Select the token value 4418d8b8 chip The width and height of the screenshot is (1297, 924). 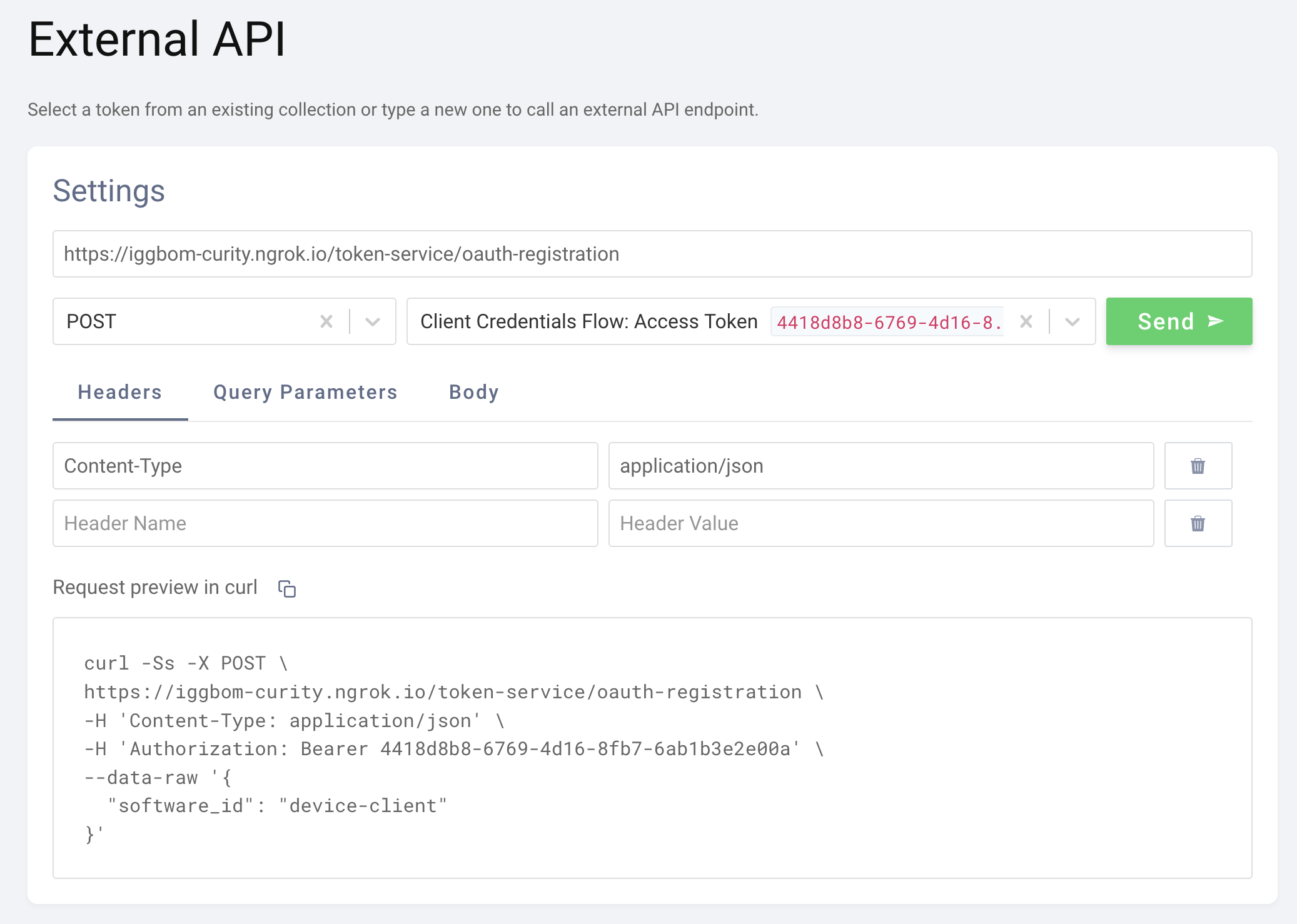[x=888, y=321]
